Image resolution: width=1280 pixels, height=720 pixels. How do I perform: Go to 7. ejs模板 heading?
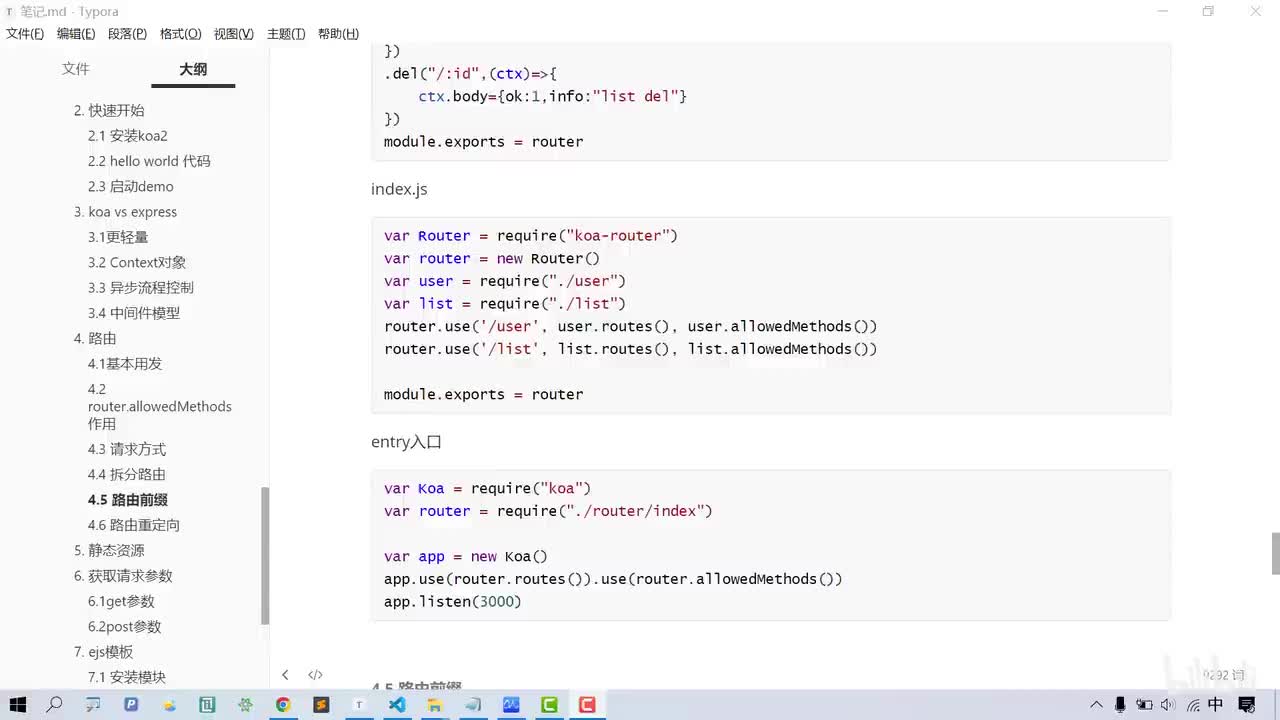tap(103, 652)
